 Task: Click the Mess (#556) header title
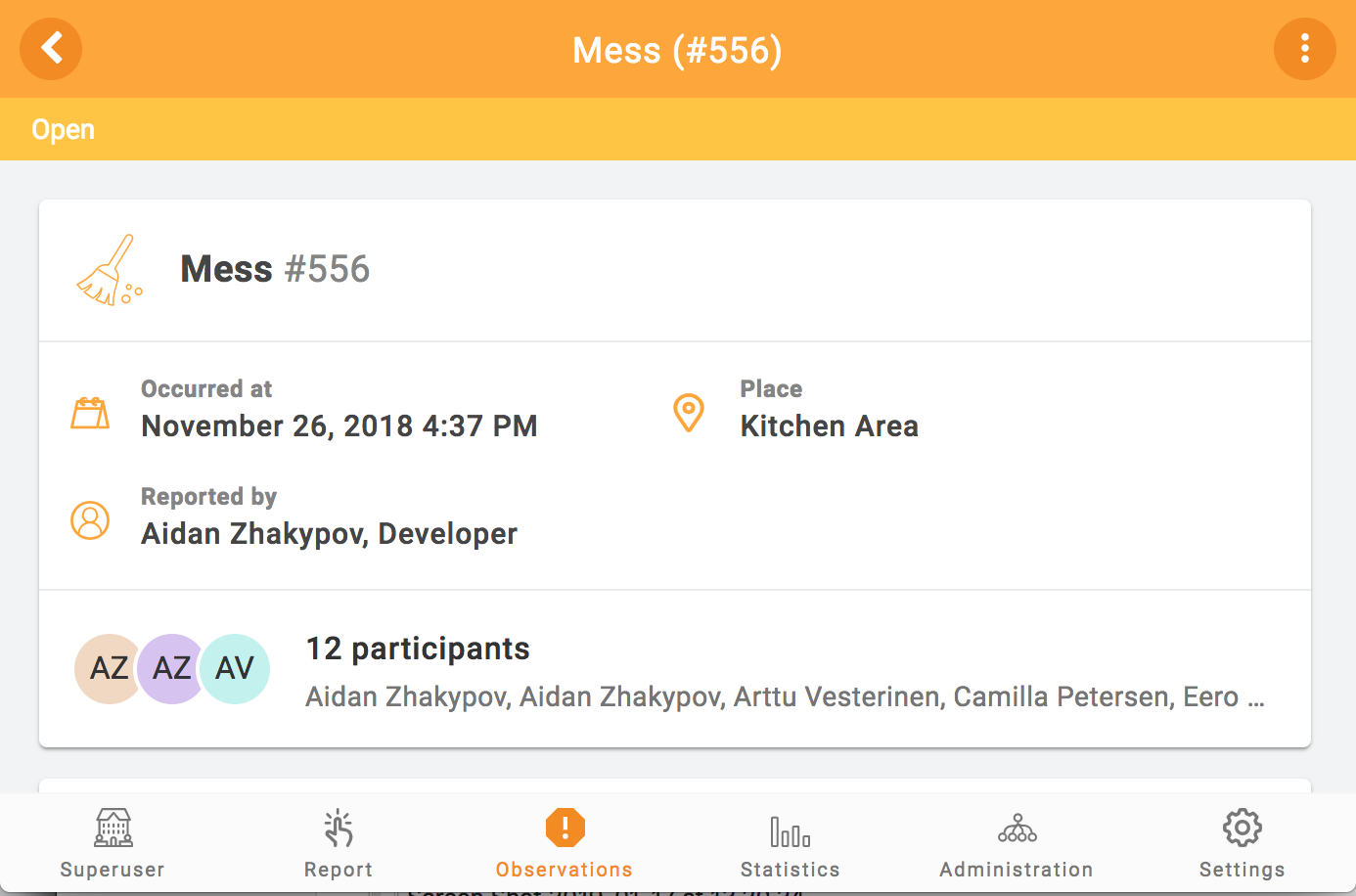677,50
